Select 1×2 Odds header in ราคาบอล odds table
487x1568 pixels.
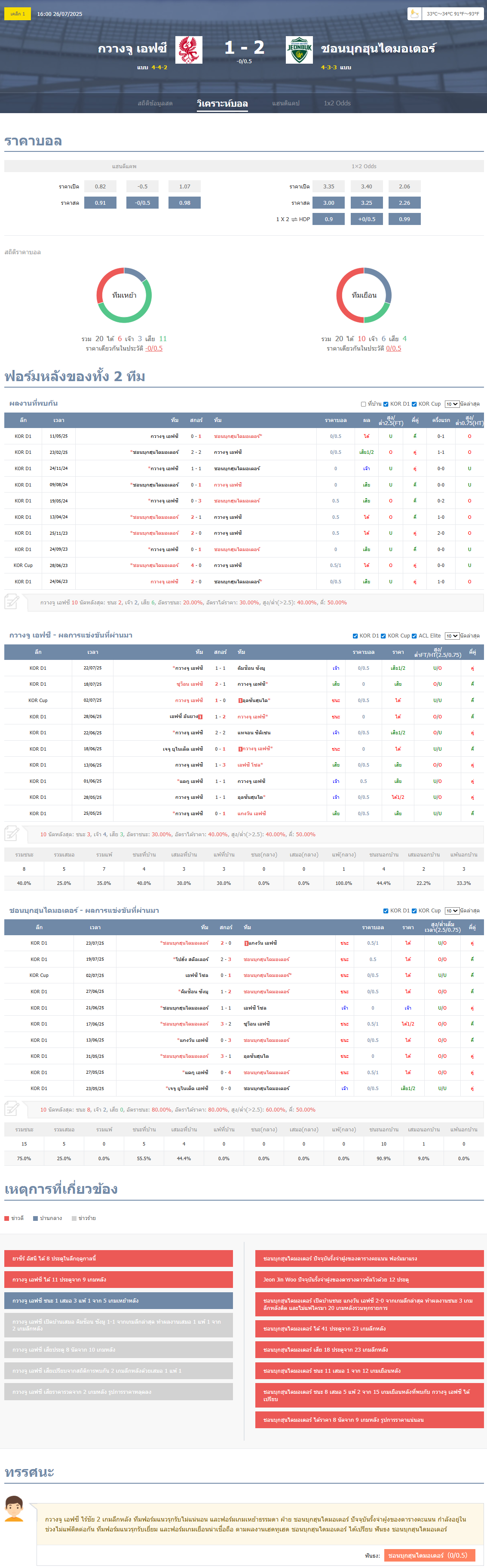point(364,166)
